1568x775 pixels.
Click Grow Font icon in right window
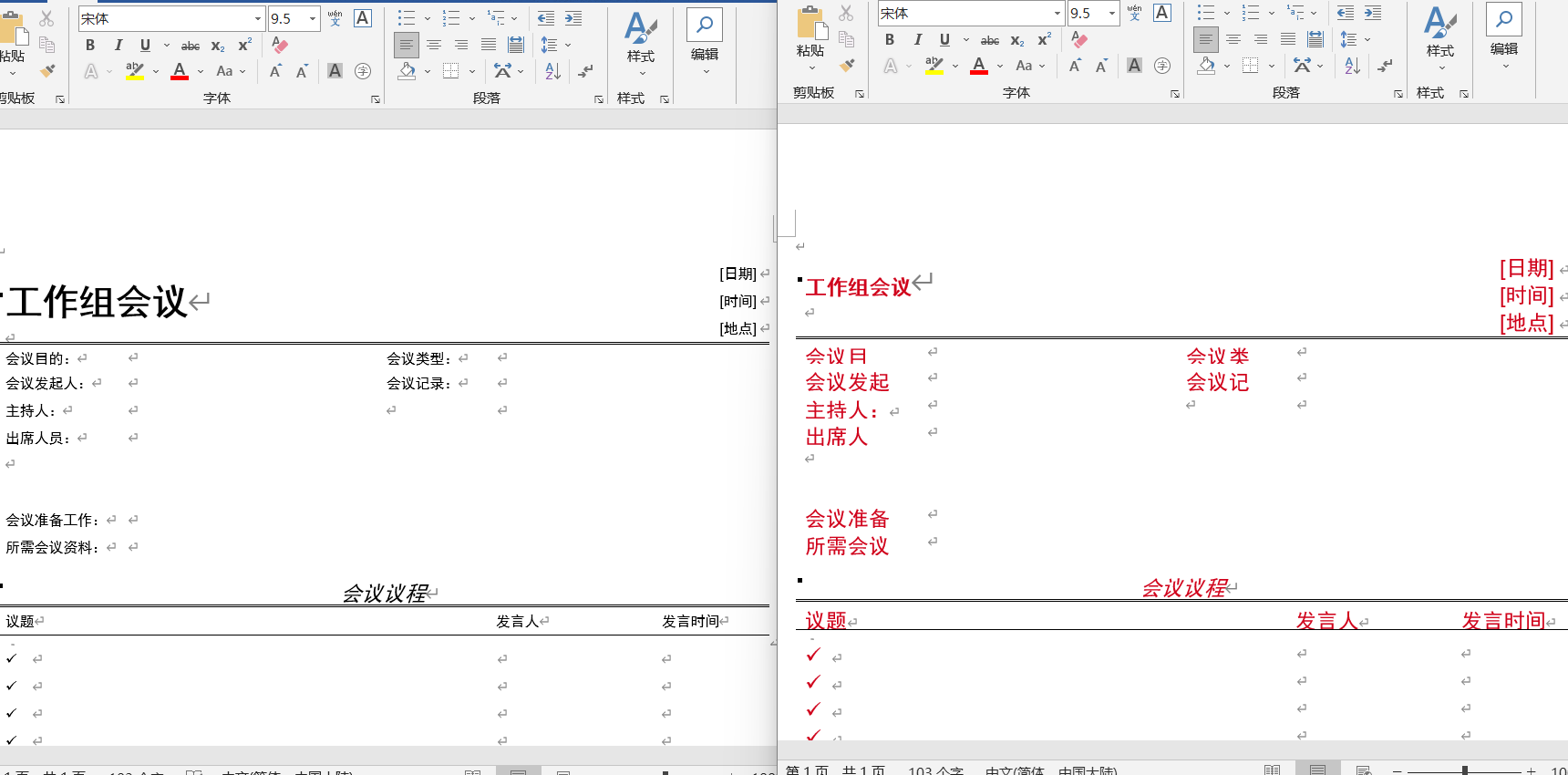1075,66
